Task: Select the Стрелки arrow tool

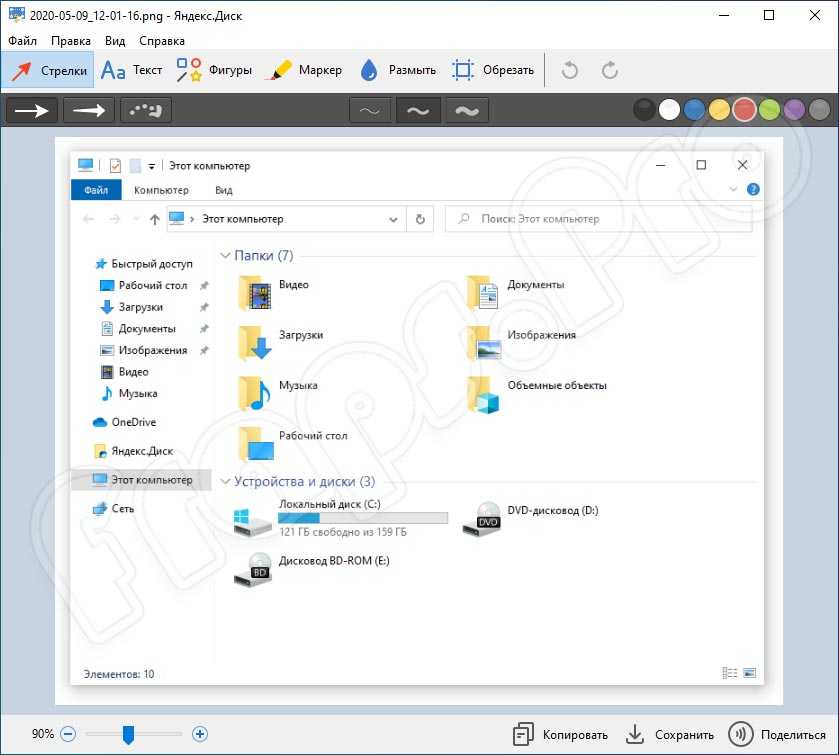Action: (x=47, y=70)
